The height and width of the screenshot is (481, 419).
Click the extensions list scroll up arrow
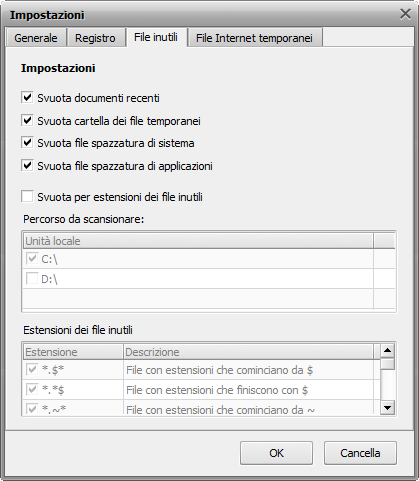tap(387, 350)
